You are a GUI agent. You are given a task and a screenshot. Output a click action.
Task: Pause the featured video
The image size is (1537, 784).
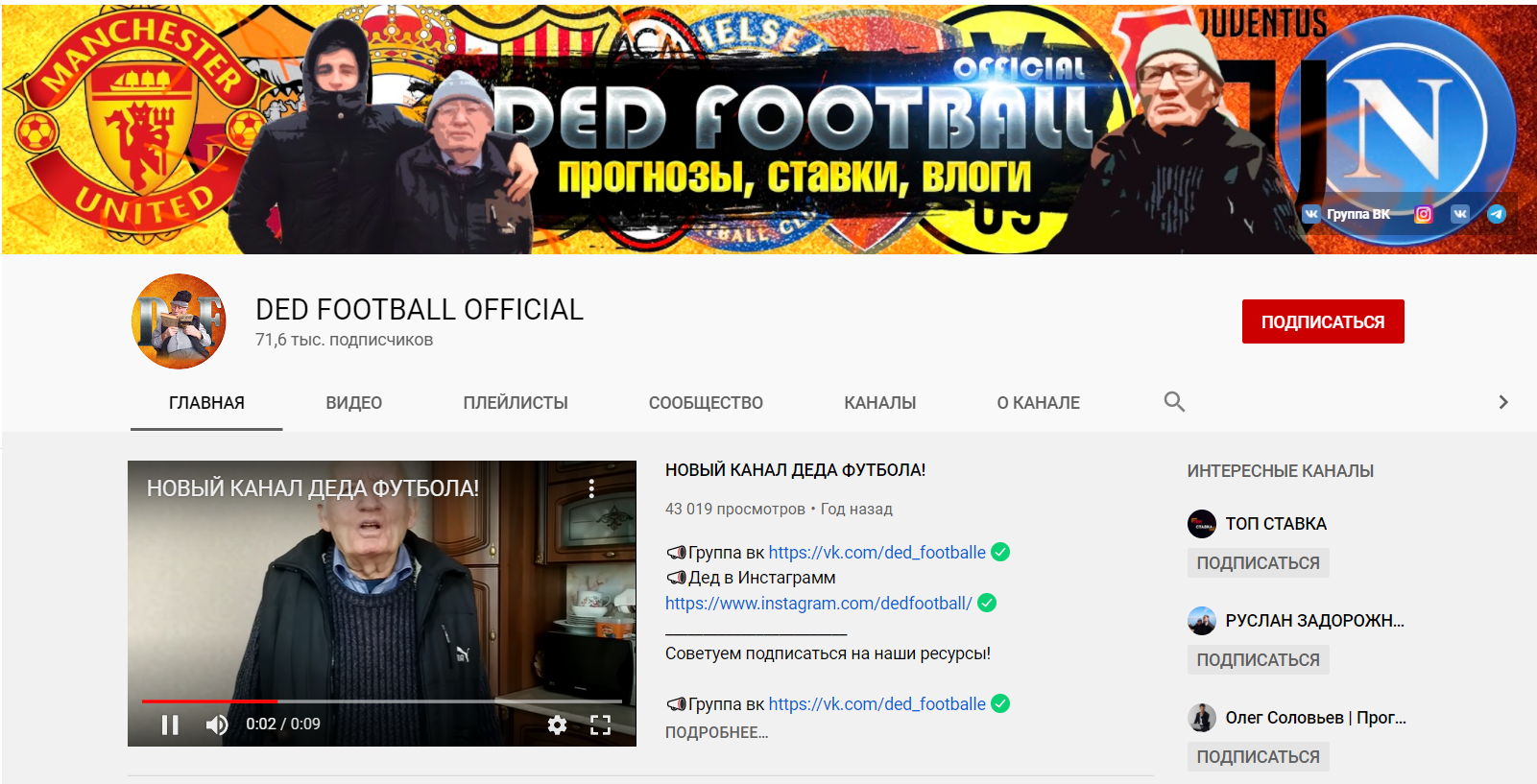170,725
